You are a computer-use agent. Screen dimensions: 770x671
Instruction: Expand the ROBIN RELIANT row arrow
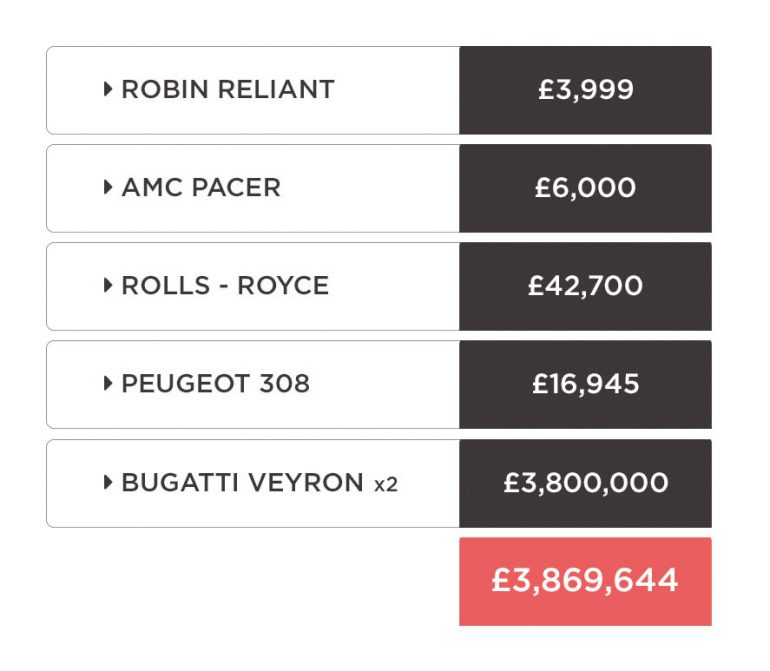pyautogui.click(x=108, y=90)
